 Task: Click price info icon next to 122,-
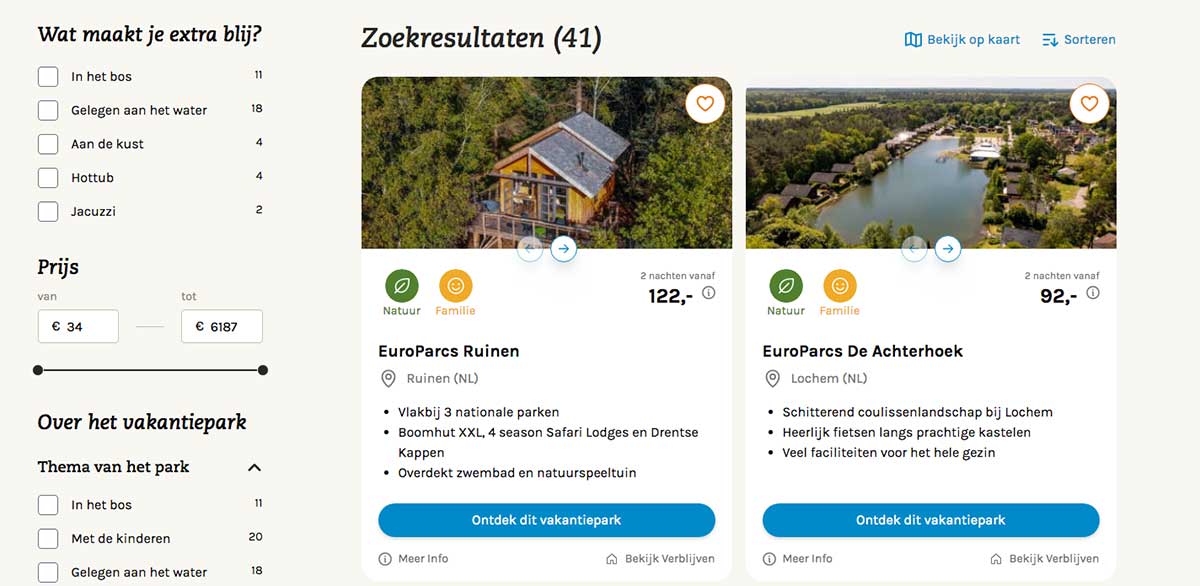coord(709,293)
